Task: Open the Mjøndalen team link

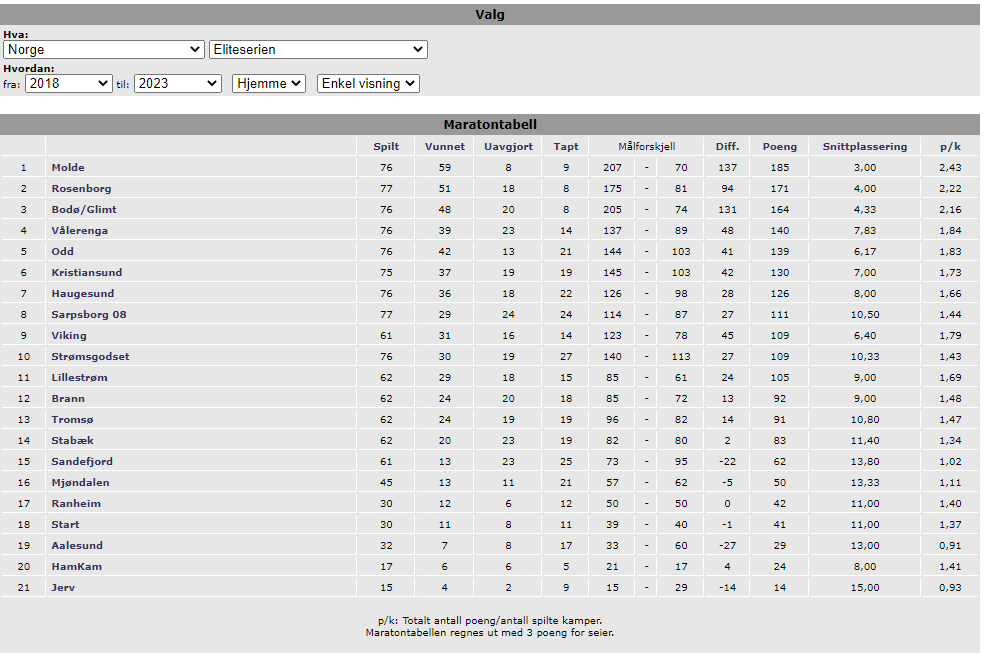Action: (x=80, y=482)
